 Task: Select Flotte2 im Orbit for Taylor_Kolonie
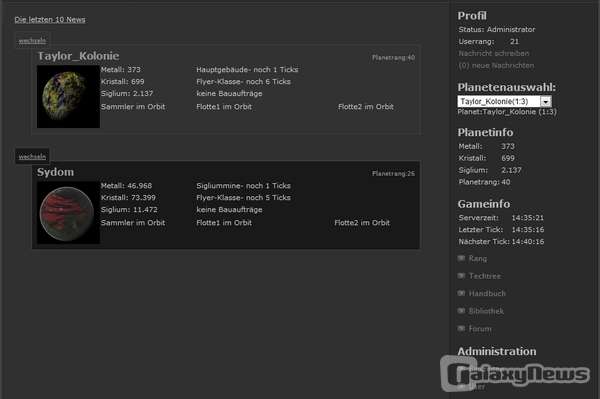[366, 107]
